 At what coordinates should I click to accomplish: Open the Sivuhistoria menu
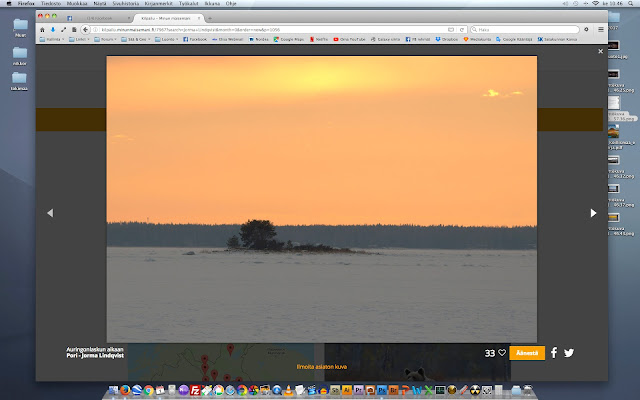(126, 3)
